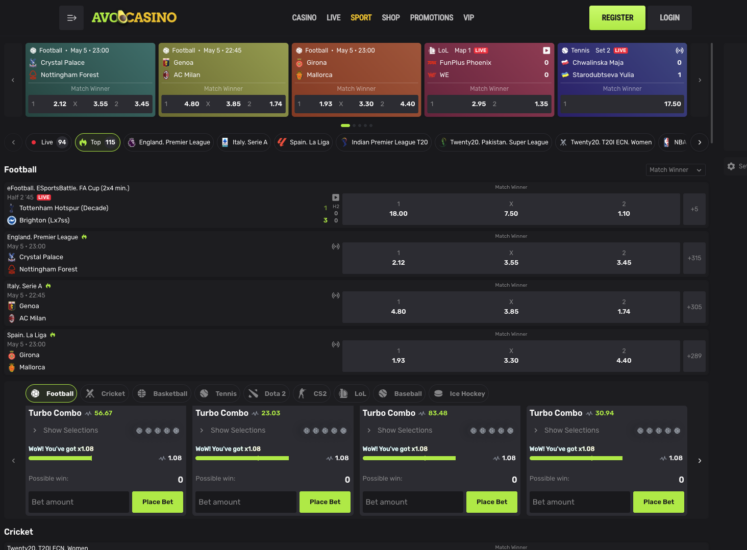
Task: Select the LoL sport icon tab
Action: pyautogui.click(x=352, y=394)
